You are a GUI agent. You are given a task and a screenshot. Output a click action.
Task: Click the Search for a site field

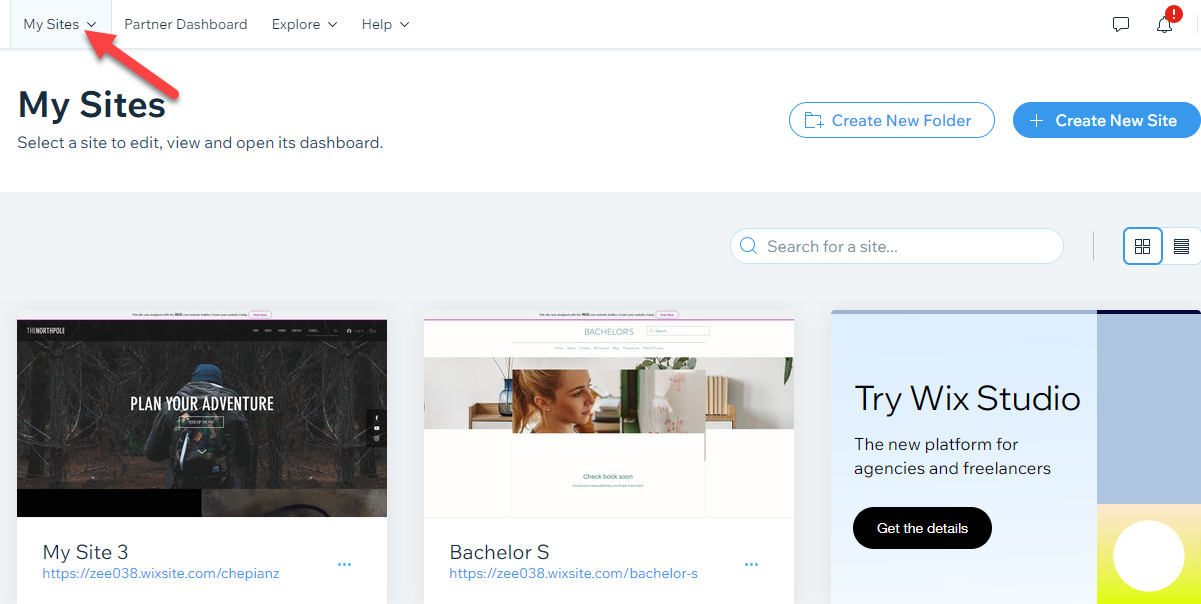(x=897, y=246)
